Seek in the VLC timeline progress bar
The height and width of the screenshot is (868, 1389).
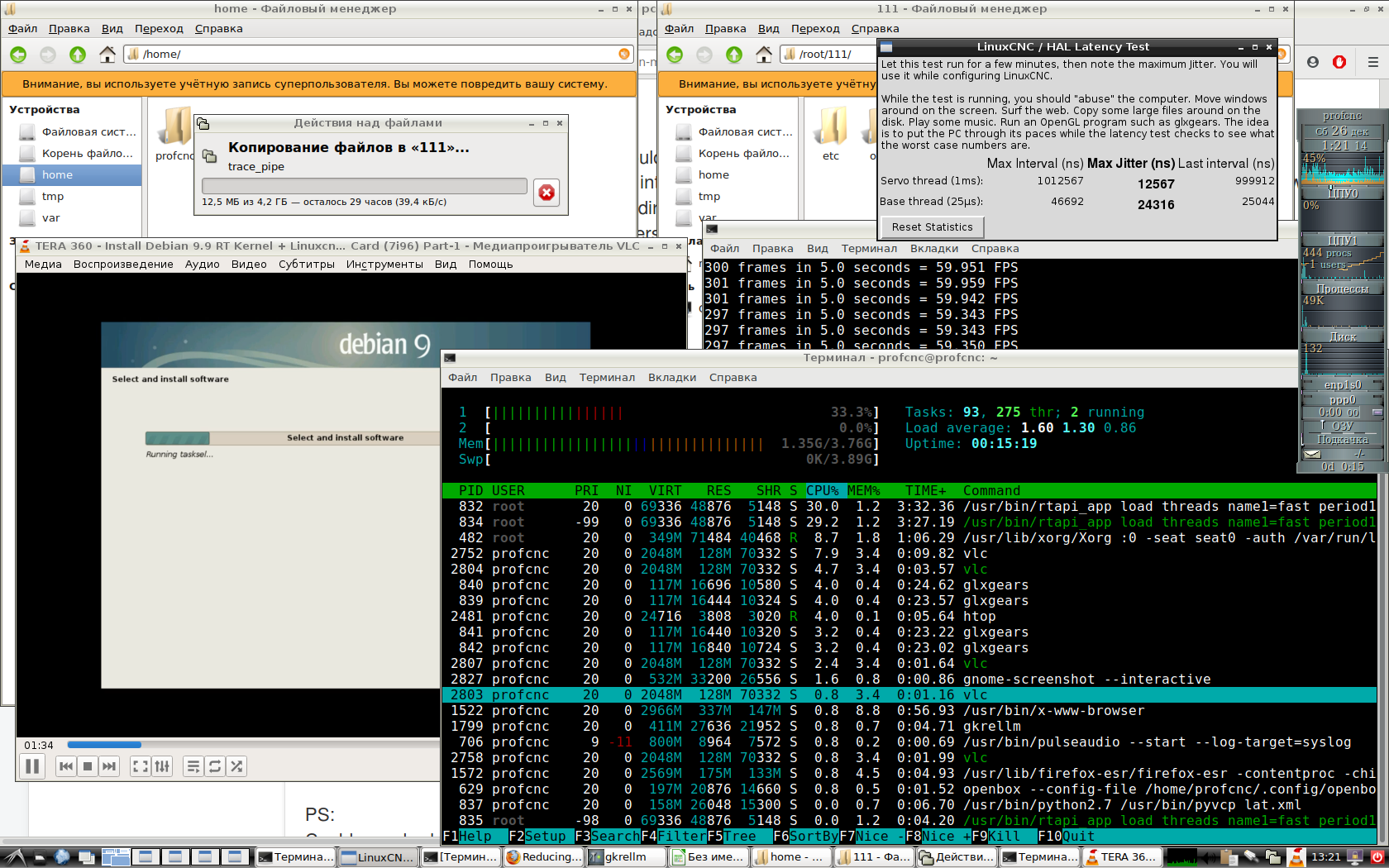click(253, 745)
